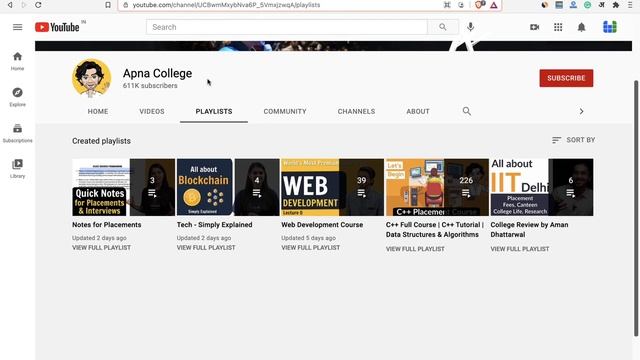Open Web Development Course title
The width and height of the screenshot is (640, 360).
[x=322, y=225]
